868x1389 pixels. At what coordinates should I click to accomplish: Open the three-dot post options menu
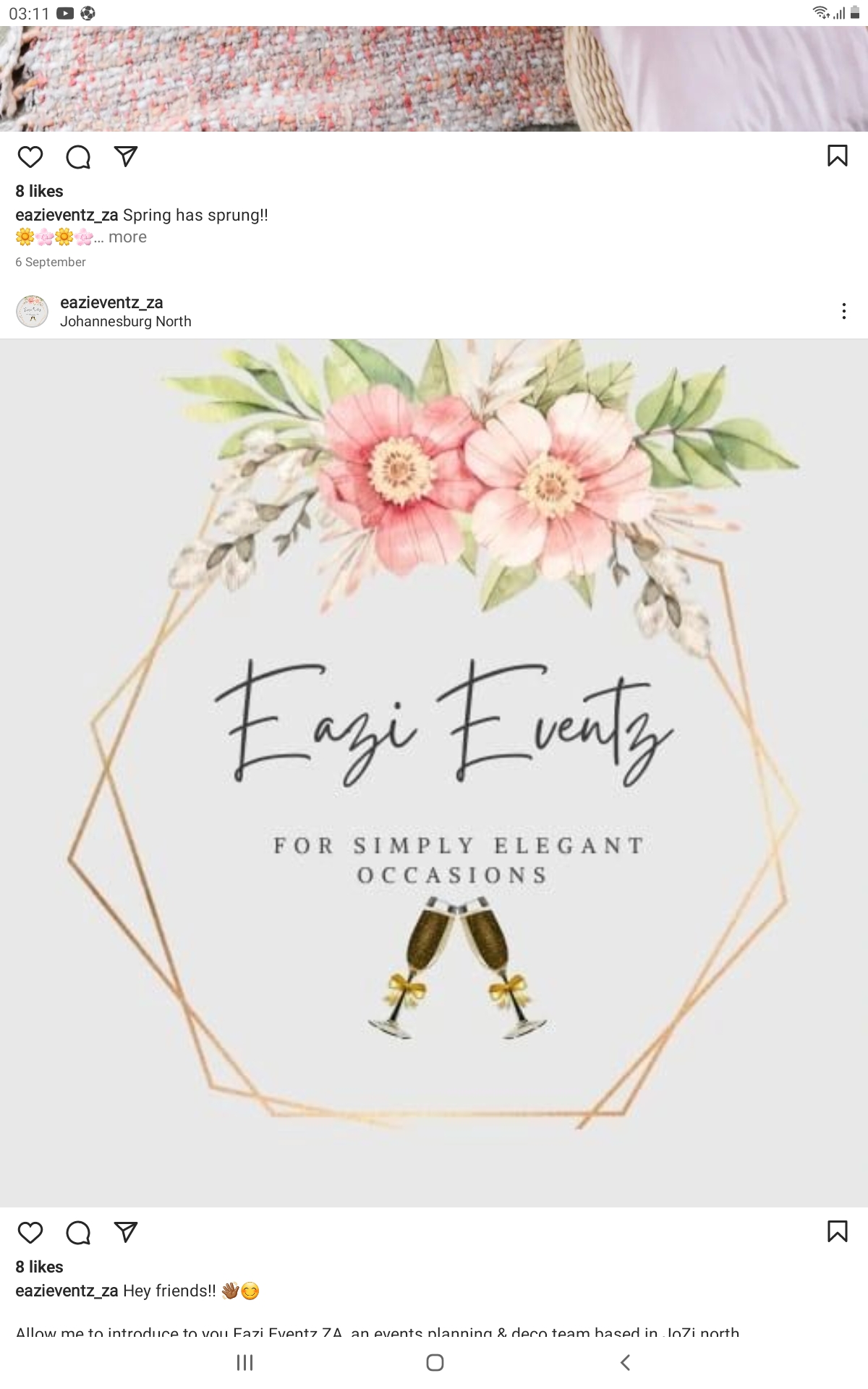(843, 311)
